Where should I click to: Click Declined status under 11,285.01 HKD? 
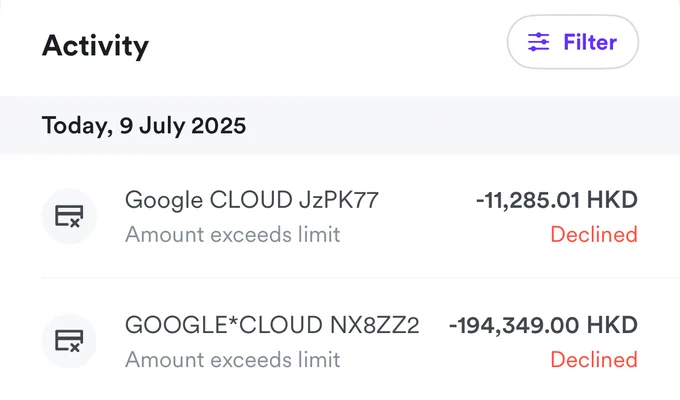point(594,235)
